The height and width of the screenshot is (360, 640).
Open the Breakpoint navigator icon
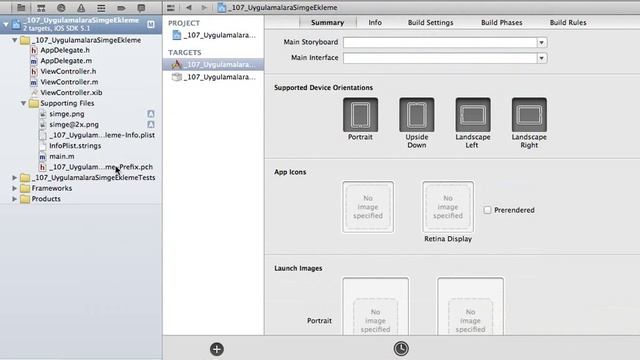121,7
